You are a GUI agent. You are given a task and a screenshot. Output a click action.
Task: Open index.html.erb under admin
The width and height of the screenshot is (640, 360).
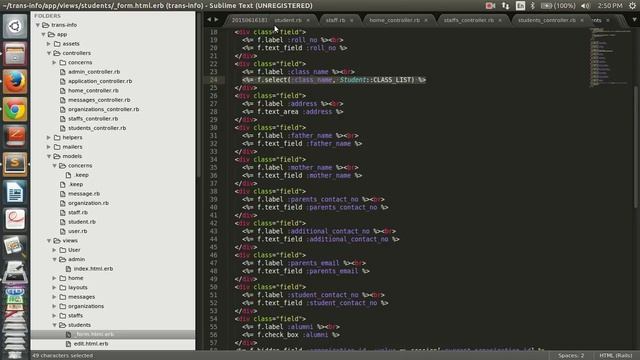pos(93,269)
